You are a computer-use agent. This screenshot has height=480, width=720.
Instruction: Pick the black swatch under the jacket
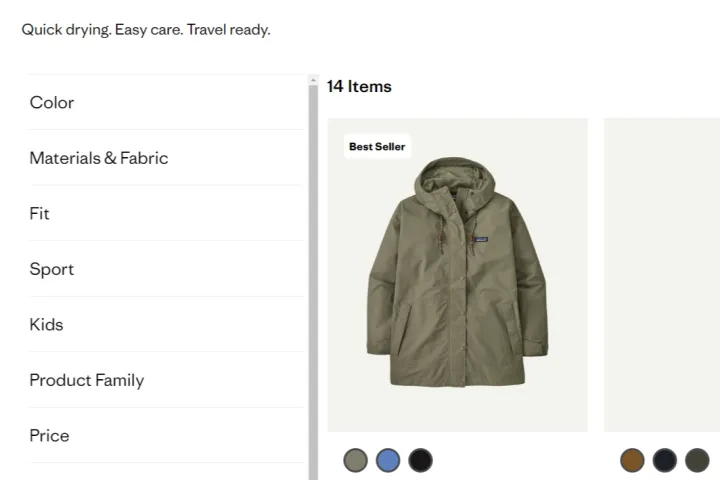coord(420,460)
